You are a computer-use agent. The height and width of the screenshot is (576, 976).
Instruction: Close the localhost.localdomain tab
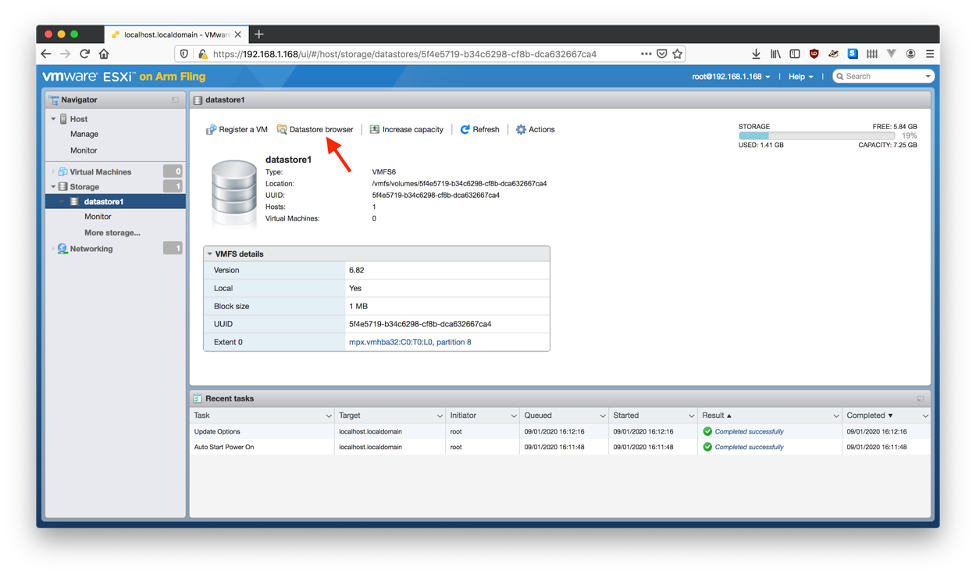pyautogui.click(x=238, y=34)
